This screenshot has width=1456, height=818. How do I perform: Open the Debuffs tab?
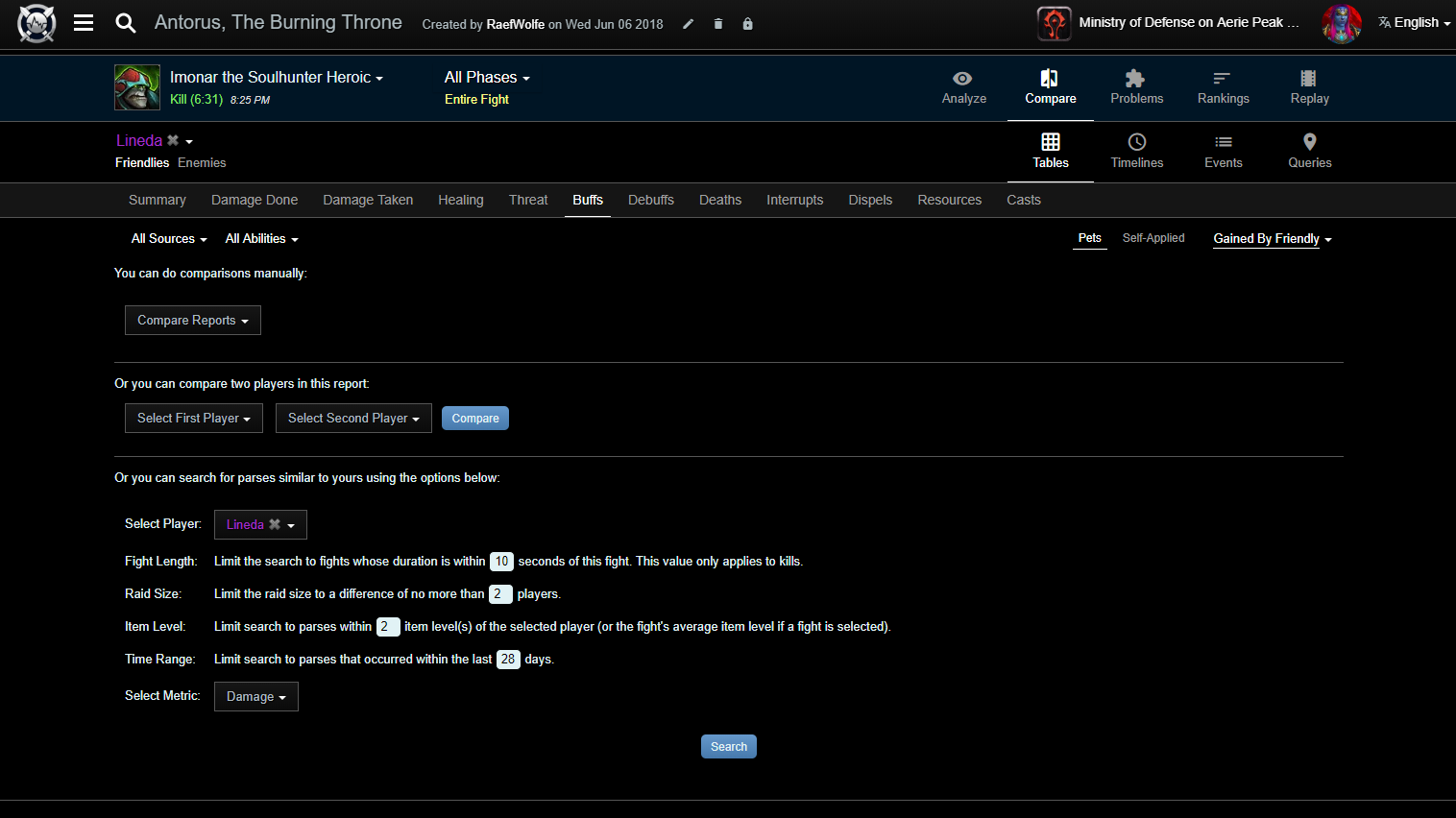click(651, 200)
